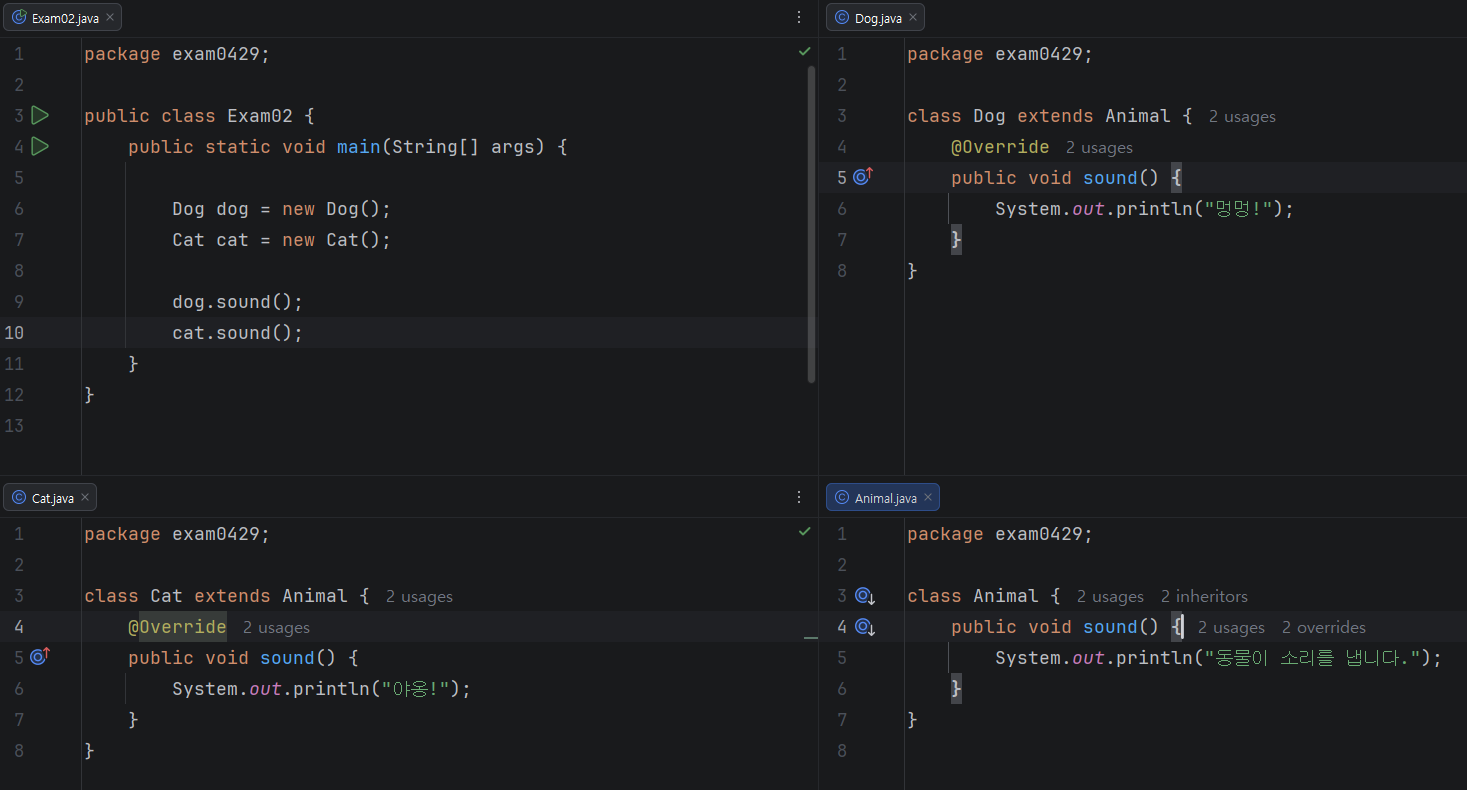Click line number 10 in Exam02.java gutter
This screenshot has height=790, width=1467.
14,333
